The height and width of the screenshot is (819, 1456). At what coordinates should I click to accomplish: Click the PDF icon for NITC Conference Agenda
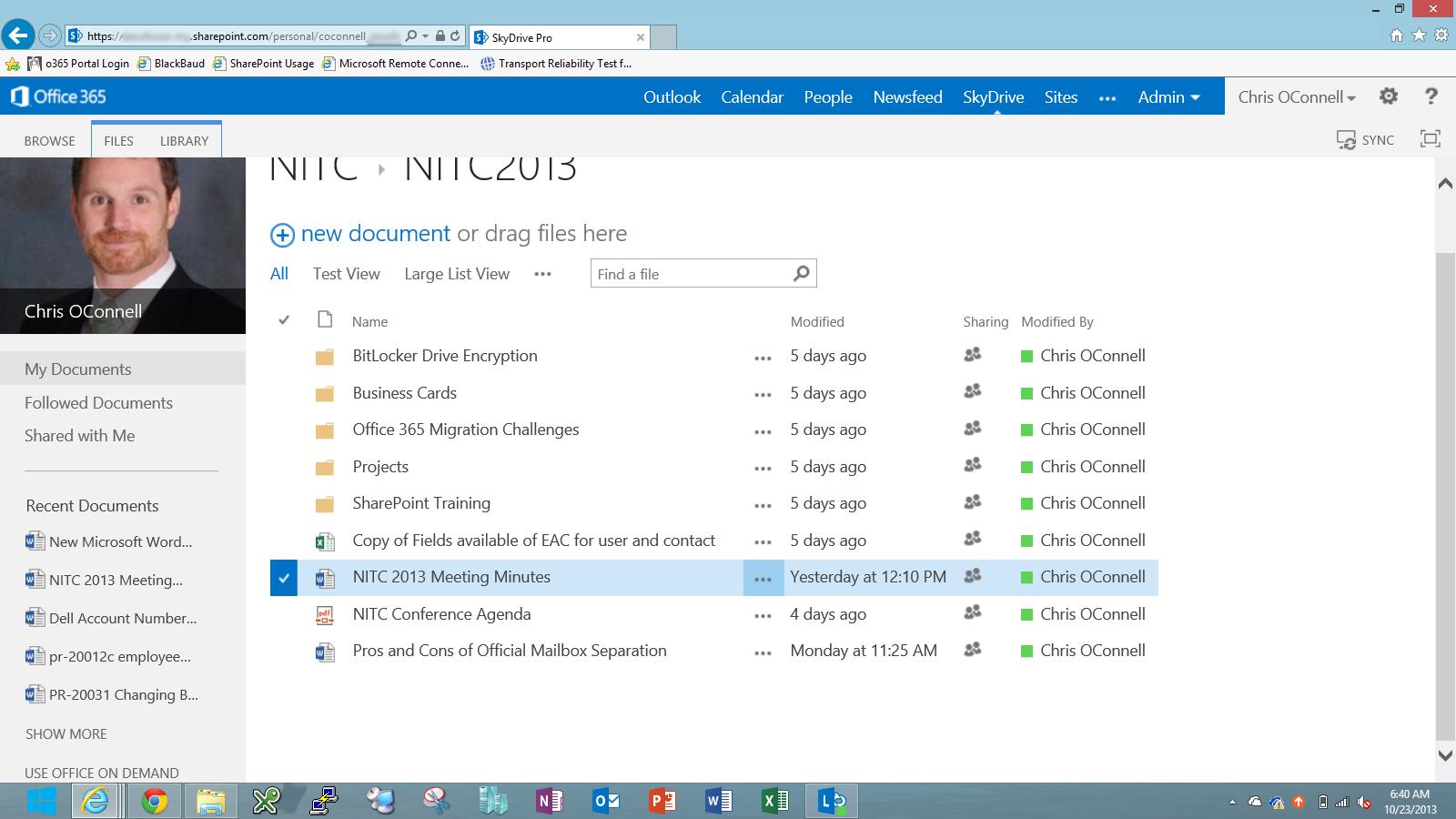(x=324, y=613)
